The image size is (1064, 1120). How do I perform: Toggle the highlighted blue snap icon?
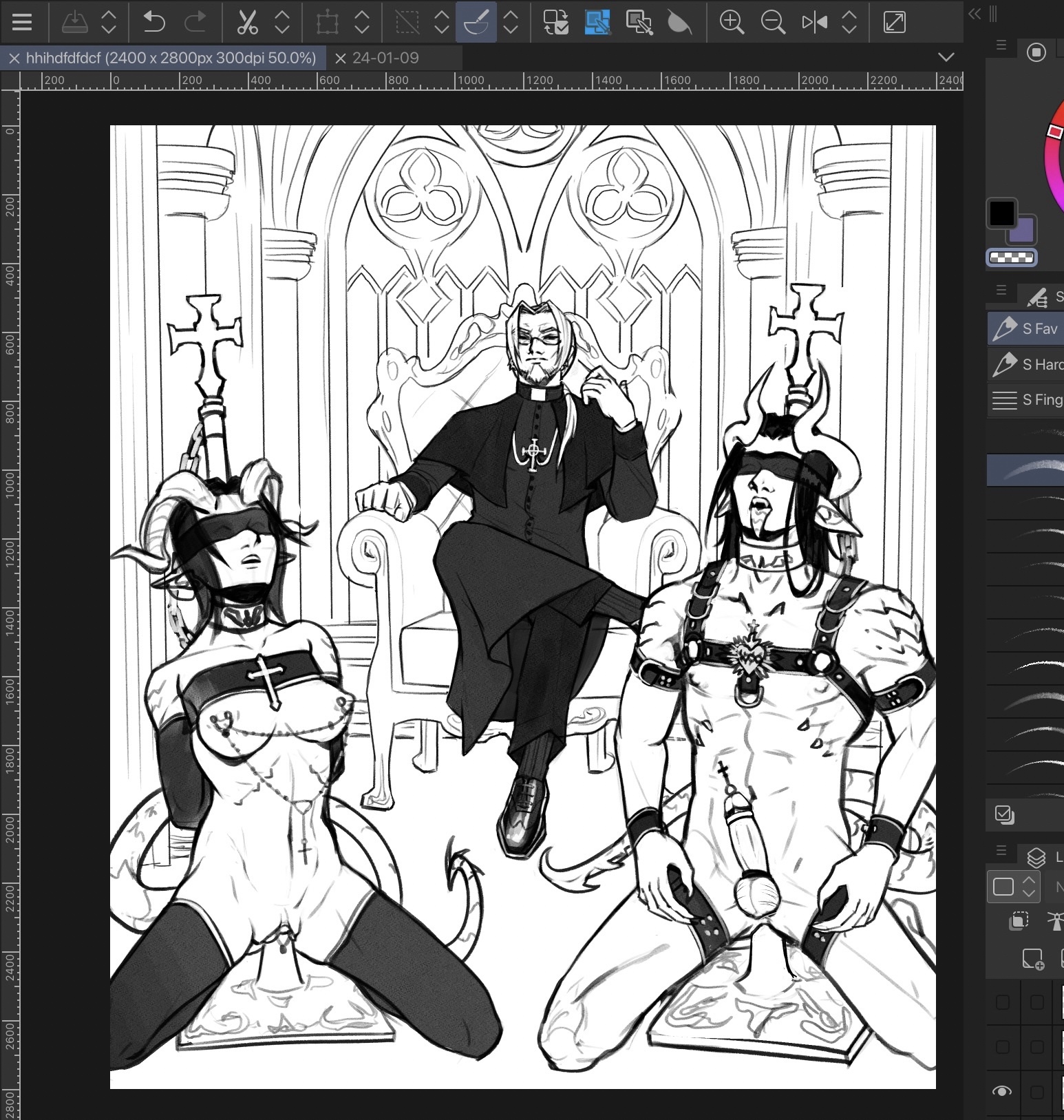[597, 22]
